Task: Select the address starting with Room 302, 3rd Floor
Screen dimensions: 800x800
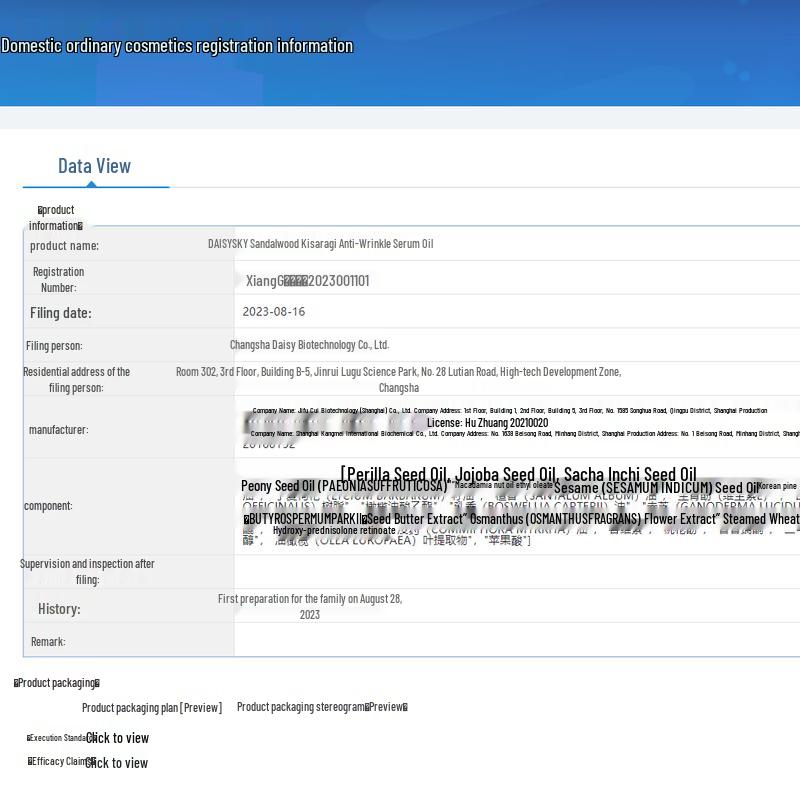Action: tap(398, 380)
